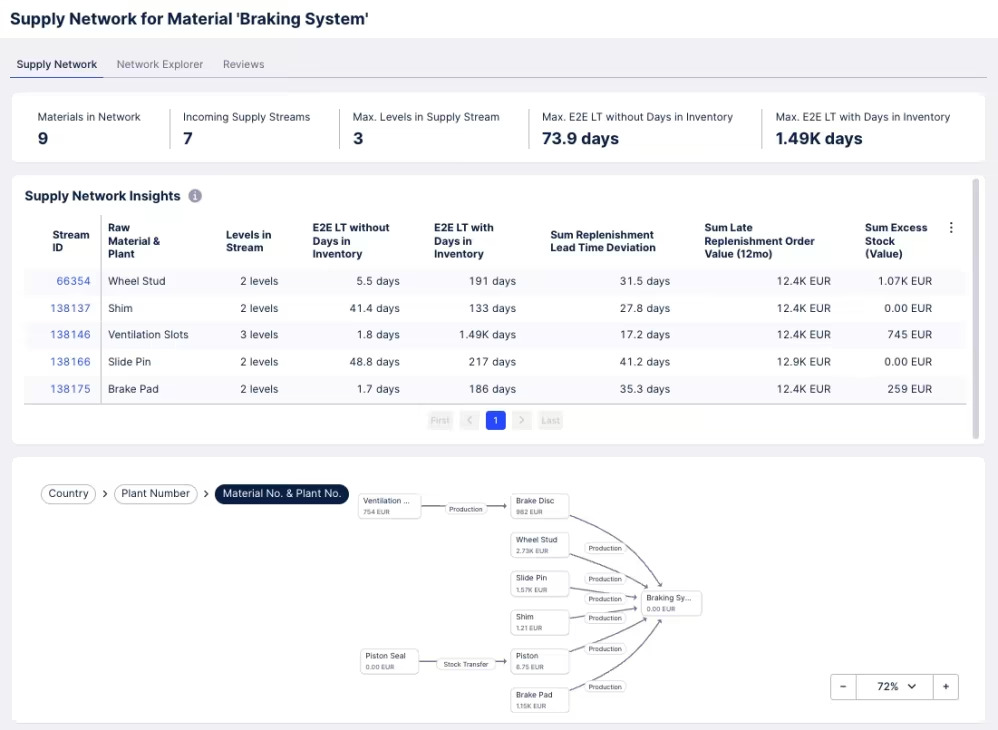Select the Country breadcrumb level

[67, 493]
